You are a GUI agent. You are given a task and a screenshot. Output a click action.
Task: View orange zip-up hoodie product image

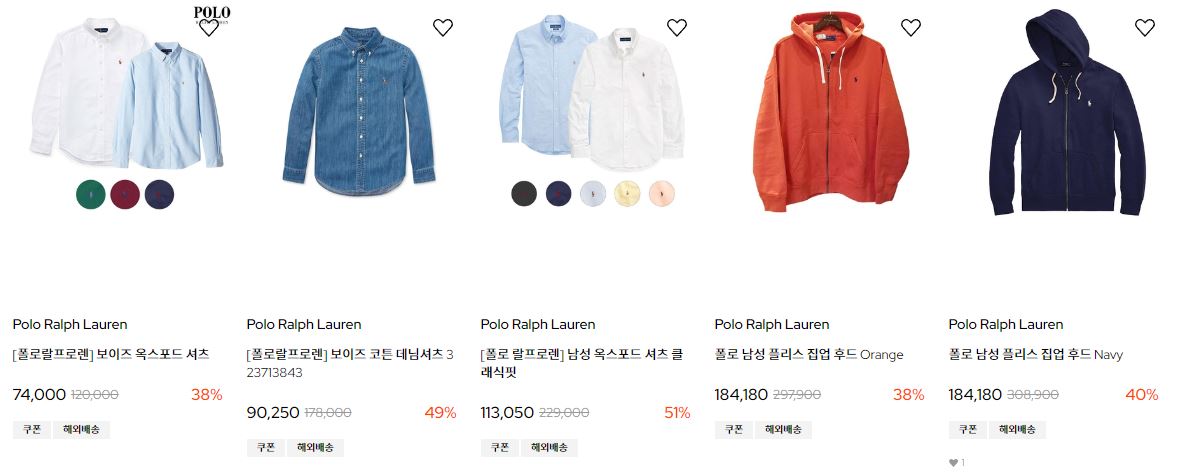830,113
